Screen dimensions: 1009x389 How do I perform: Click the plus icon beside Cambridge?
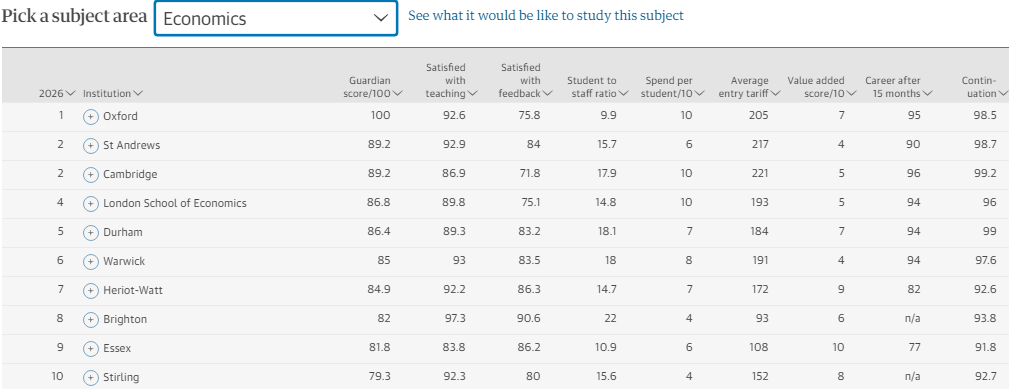coord(91,175)
